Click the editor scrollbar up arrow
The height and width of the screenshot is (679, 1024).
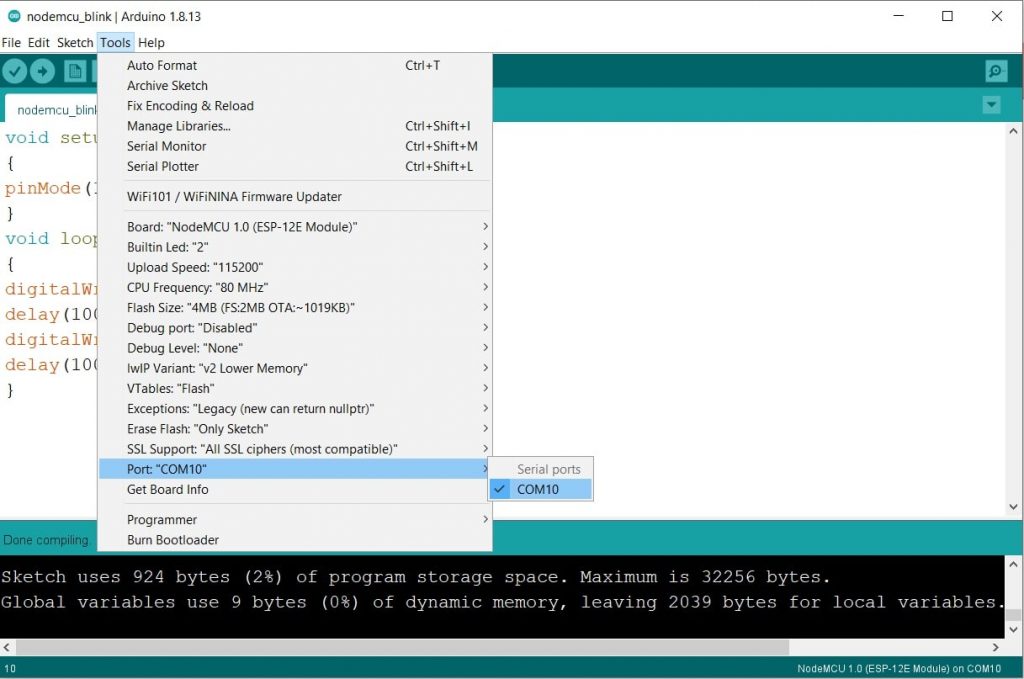[x=1013, y=131]
